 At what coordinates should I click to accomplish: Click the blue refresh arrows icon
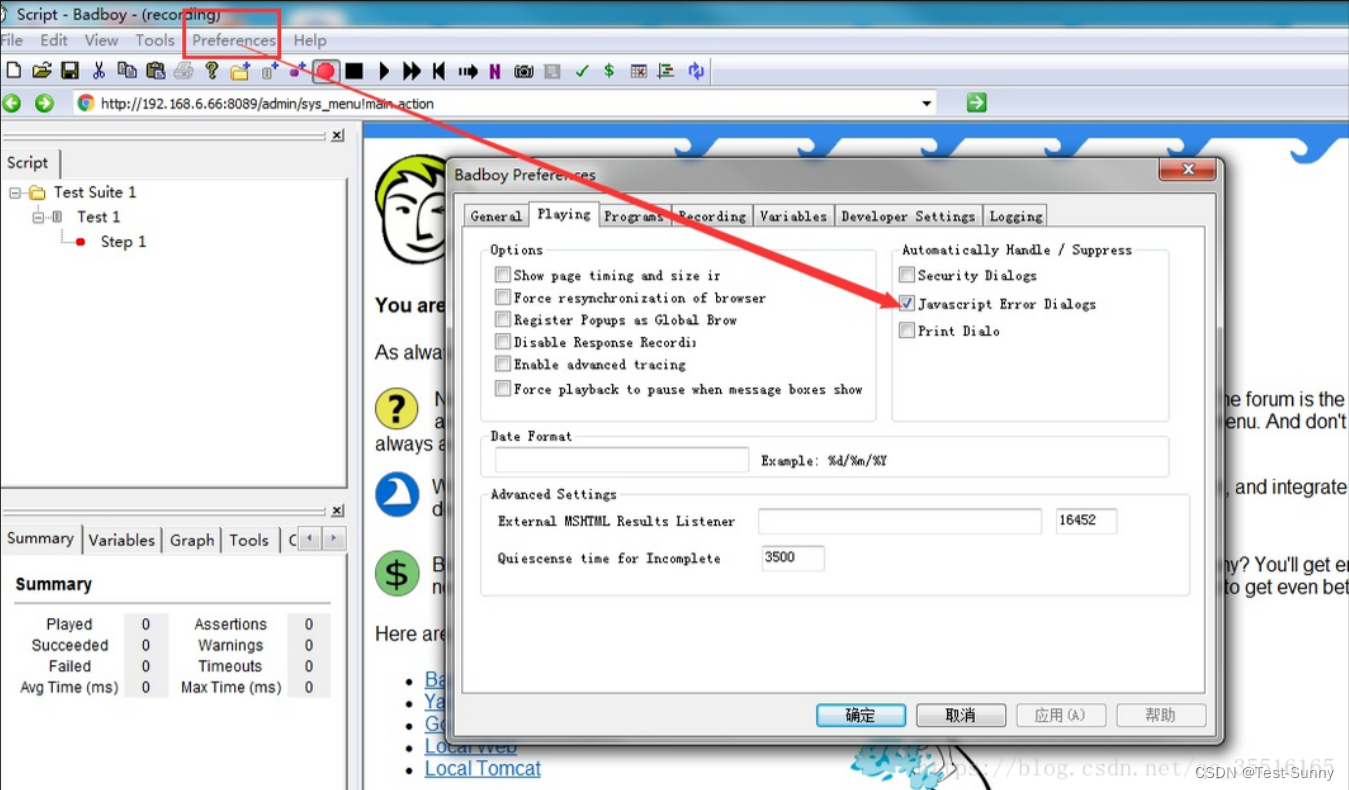696,71
